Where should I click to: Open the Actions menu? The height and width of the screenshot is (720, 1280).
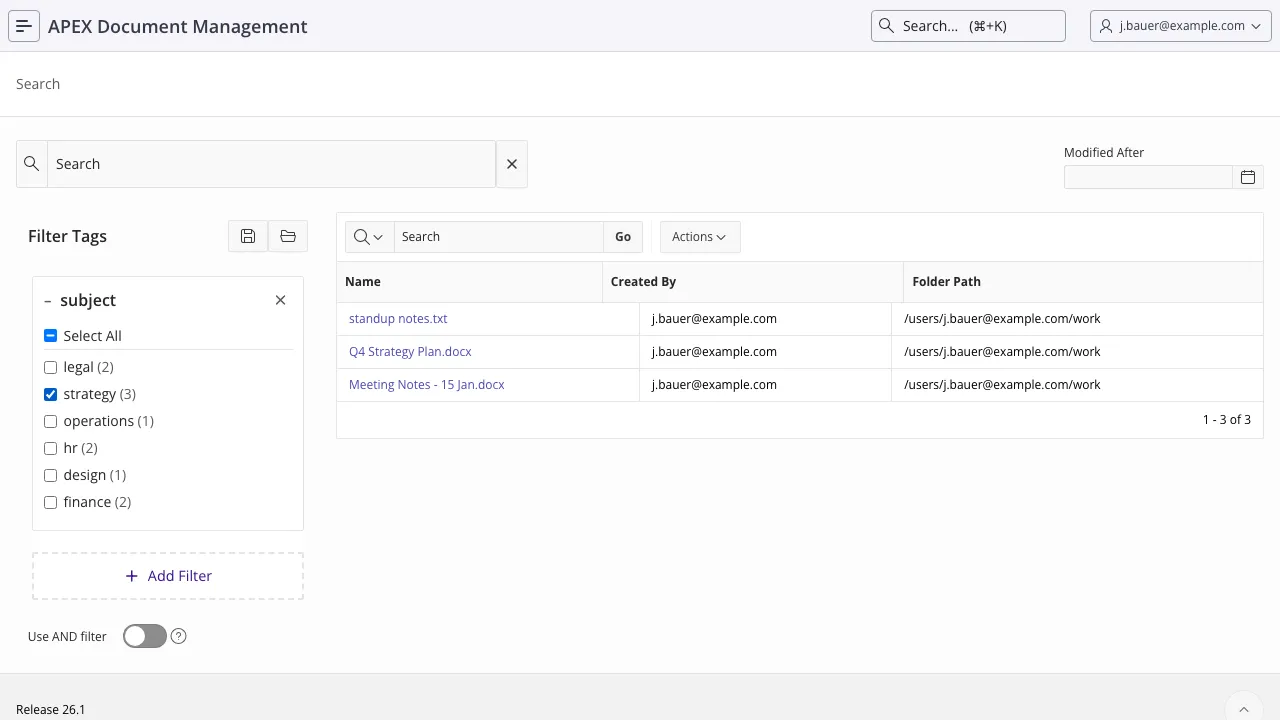700,237
